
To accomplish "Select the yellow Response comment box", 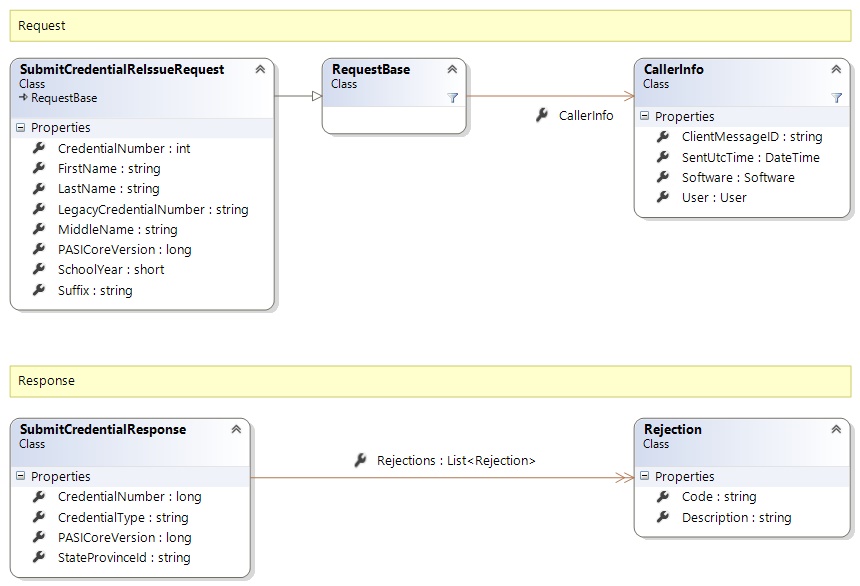I will [430, 381].
